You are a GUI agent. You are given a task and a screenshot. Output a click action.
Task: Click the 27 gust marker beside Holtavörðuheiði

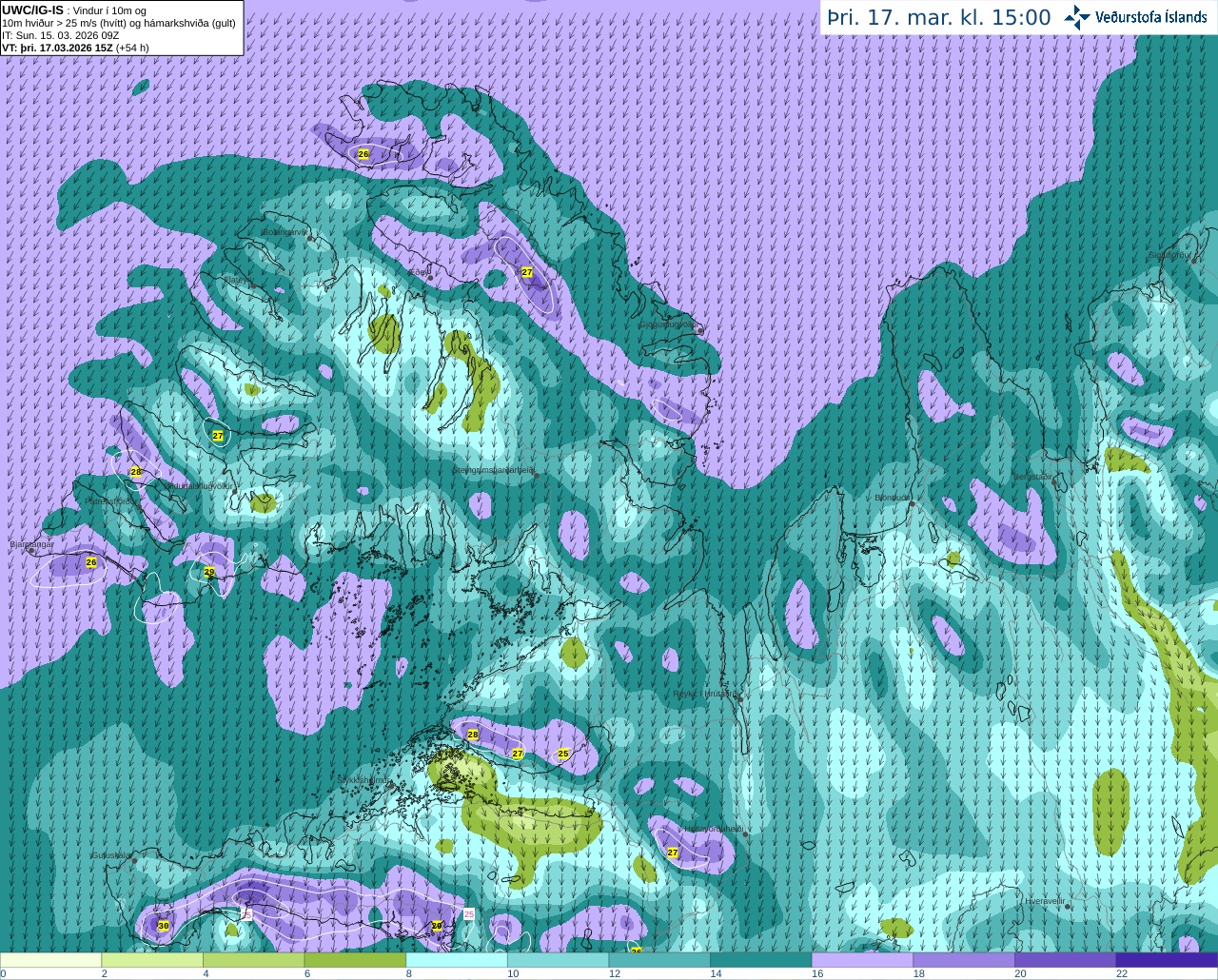pos(673,853)
